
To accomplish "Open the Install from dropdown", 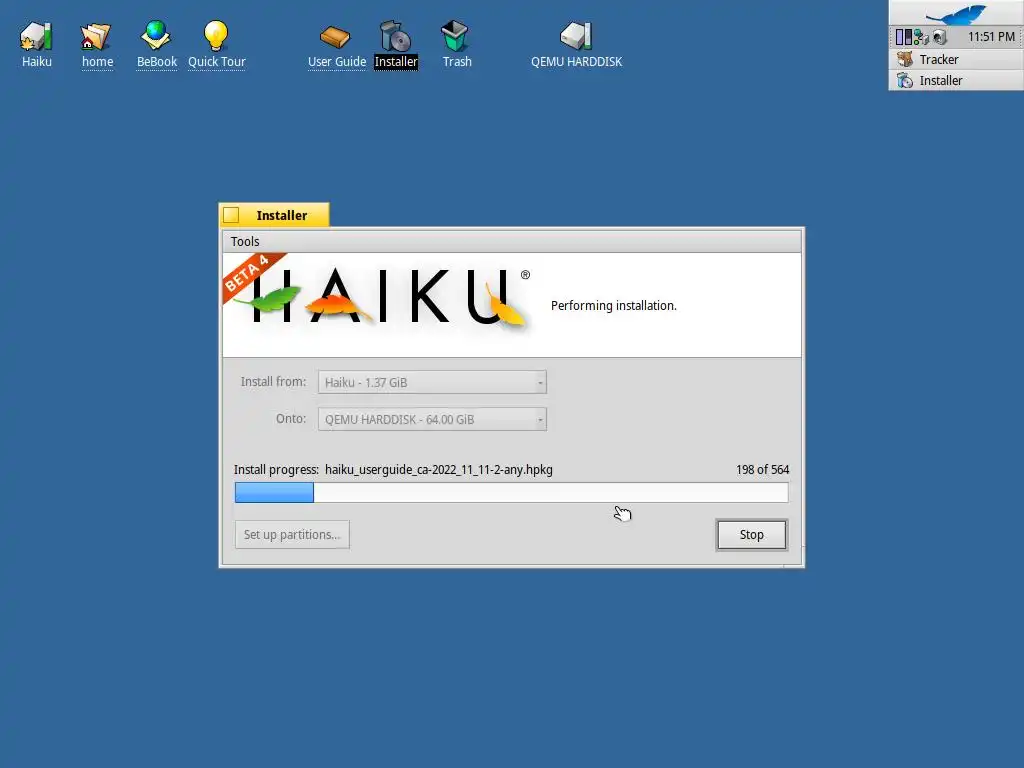I will [x=432, y=383].
